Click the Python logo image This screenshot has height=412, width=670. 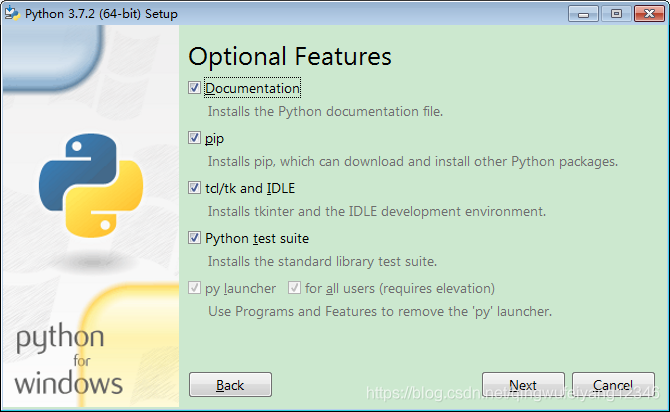(91, 185)
